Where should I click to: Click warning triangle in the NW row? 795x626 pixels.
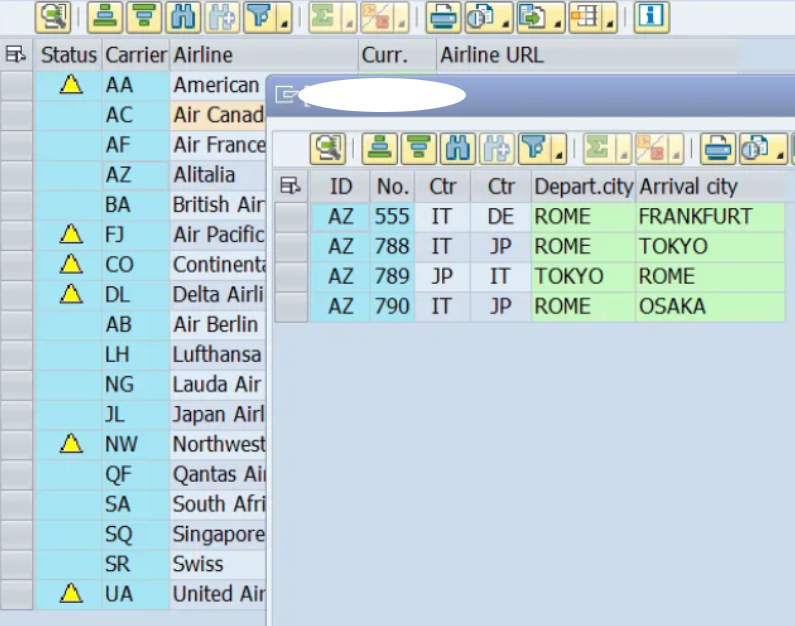pos(71,444)
